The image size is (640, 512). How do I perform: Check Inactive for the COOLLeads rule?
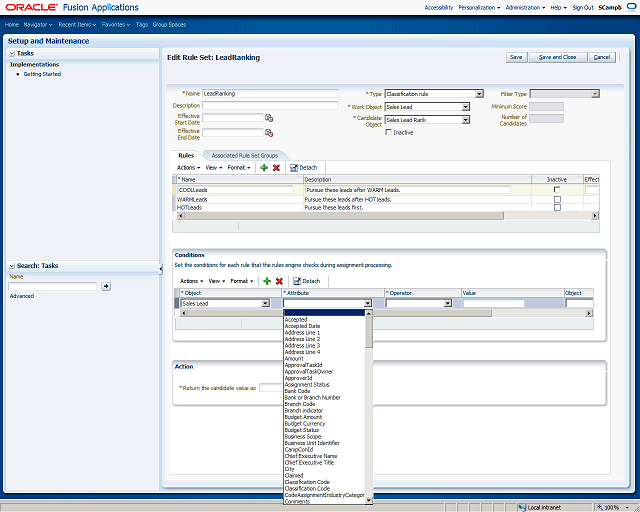(x=557, y=189)
